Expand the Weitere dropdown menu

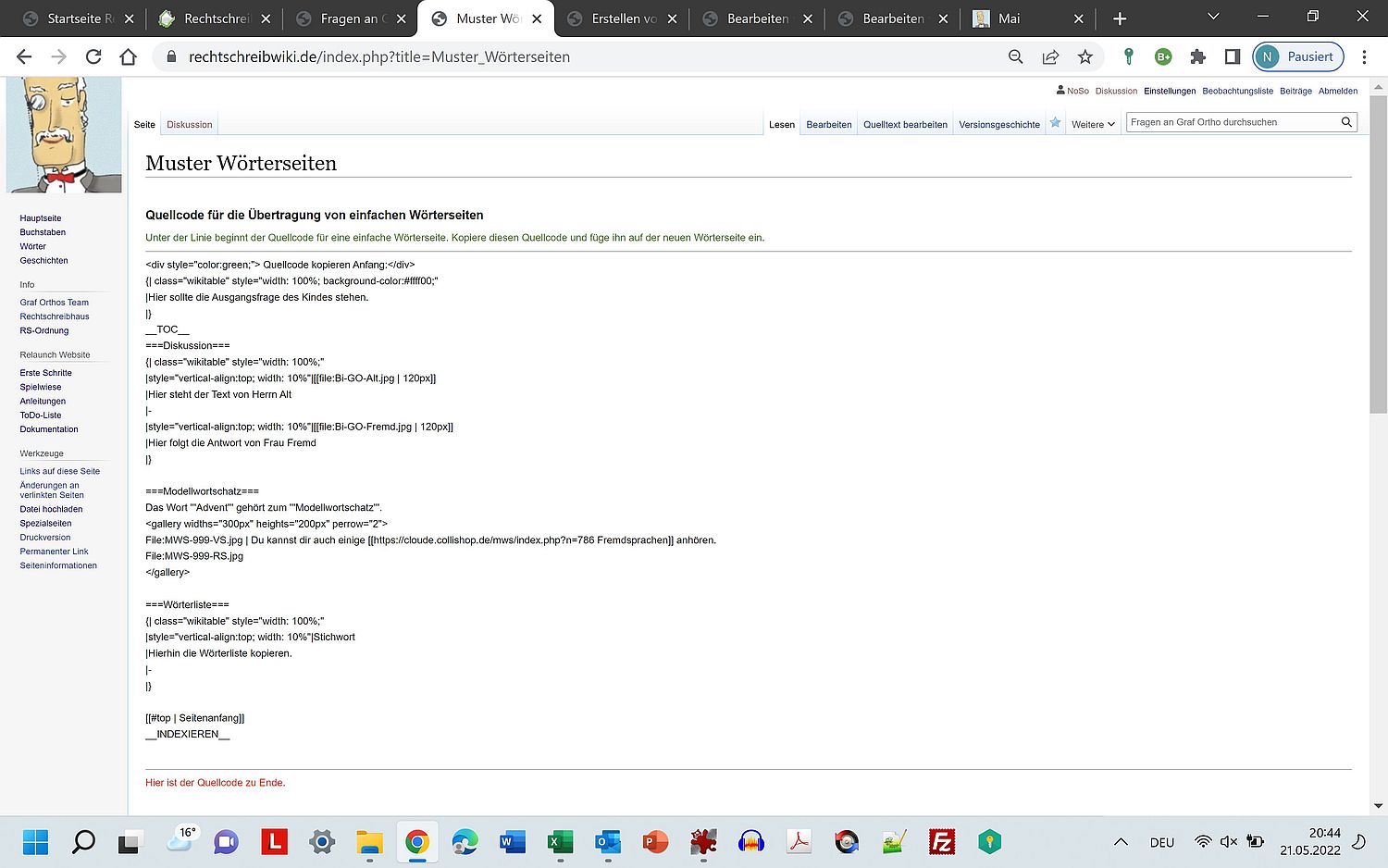pos(1093,124)
